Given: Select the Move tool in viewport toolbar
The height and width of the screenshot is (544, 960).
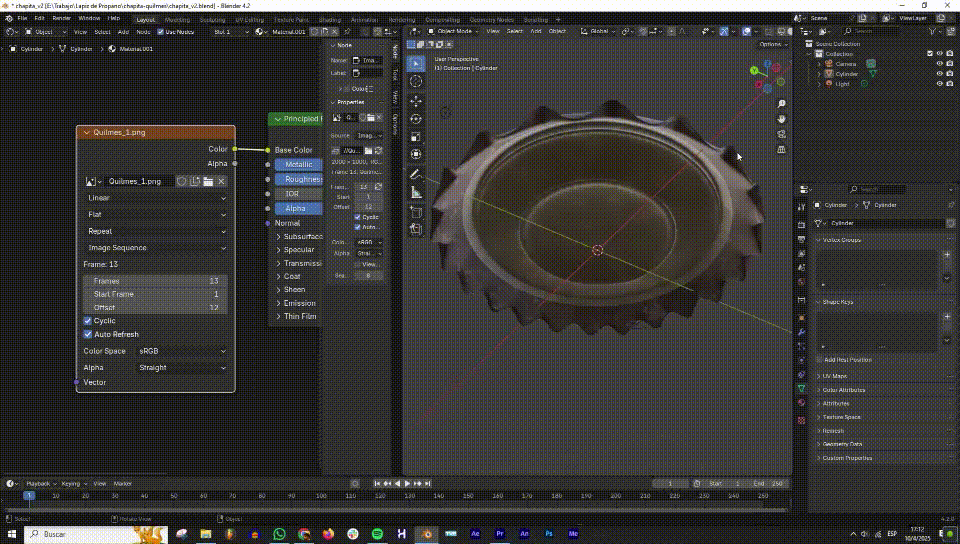Looking at the screenshot, I should (416, 100).
